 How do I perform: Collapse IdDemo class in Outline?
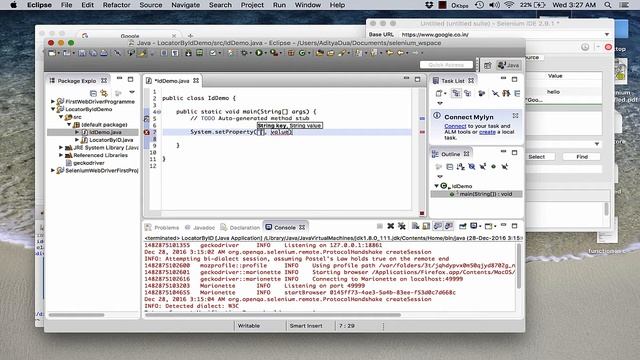(436, 186)
